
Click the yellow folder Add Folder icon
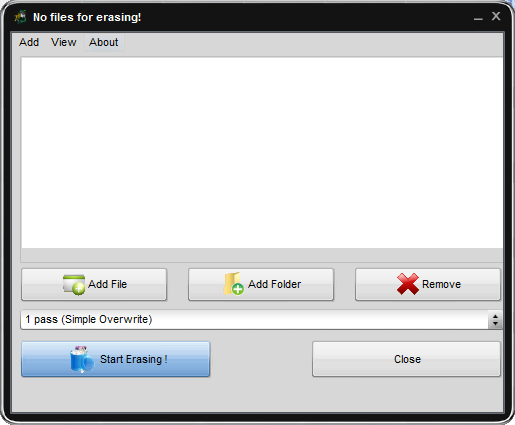click(233, 284)
